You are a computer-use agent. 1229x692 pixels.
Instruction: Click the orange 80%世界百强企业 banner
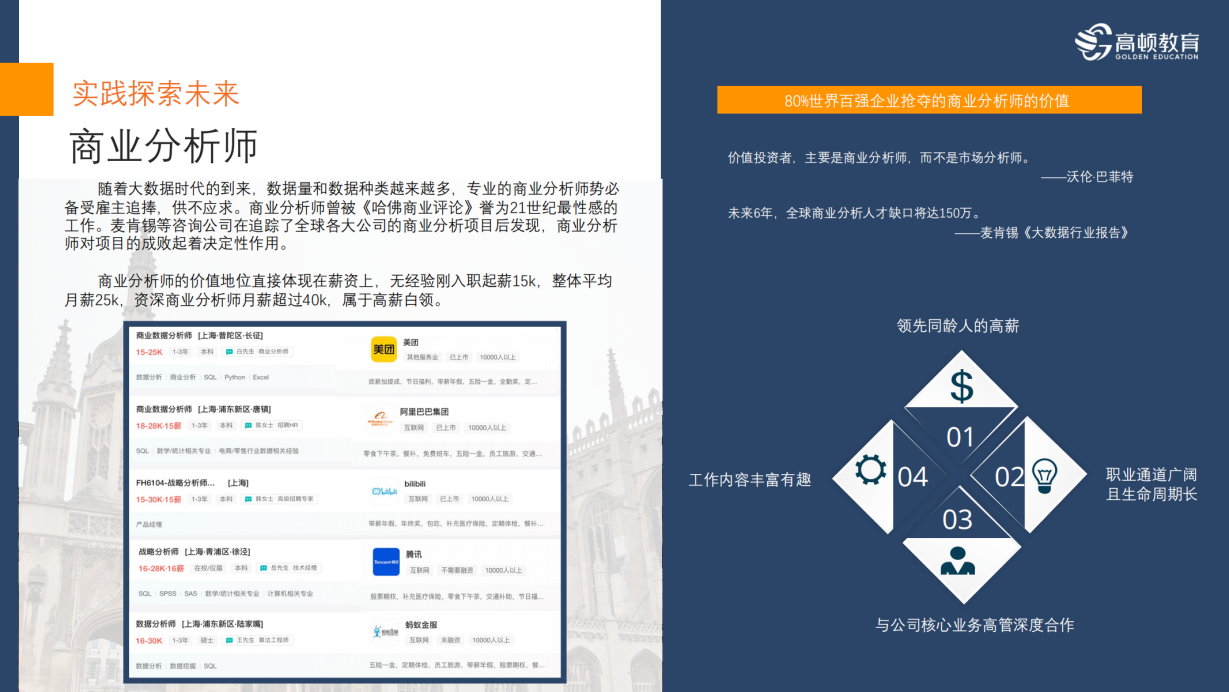[929, 100]
